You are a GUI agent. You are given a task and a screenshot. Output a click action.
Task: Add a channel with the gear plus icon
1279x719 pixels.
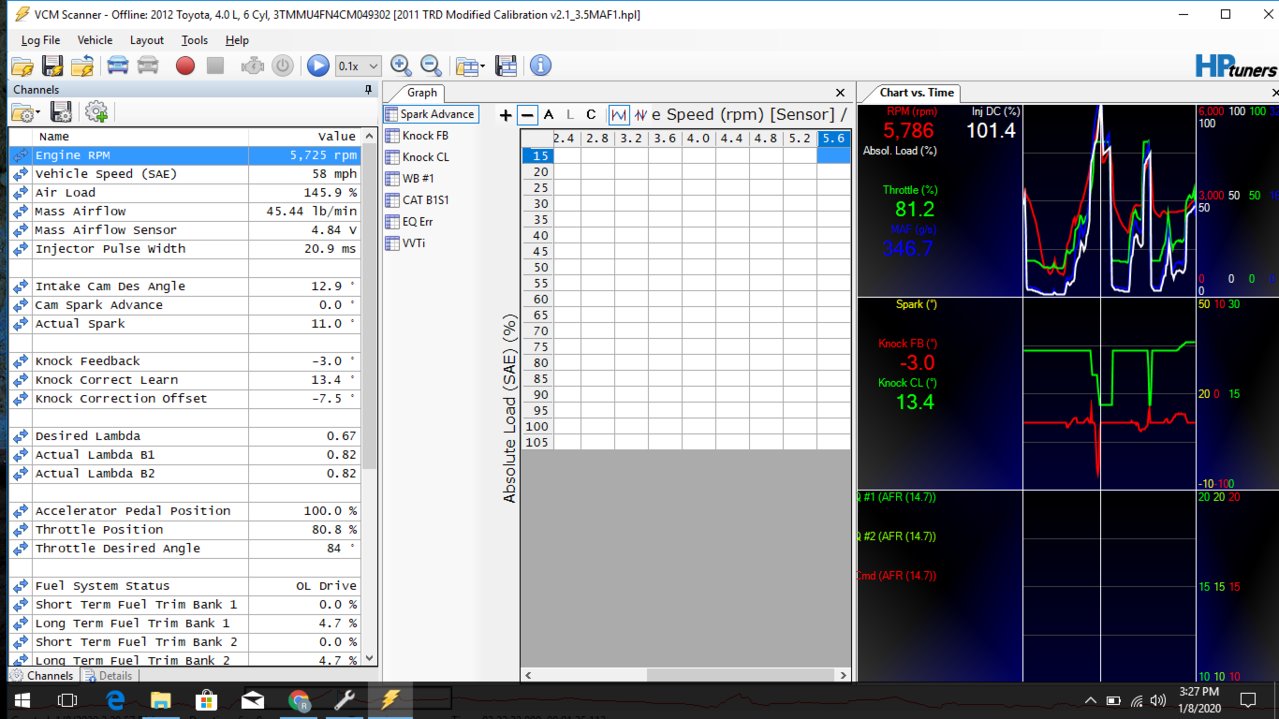pos(96,112)
